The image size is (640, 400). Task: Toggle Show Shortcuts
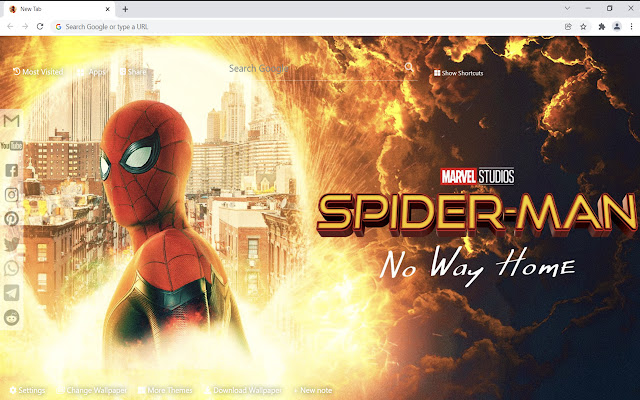tap(458, 73)
